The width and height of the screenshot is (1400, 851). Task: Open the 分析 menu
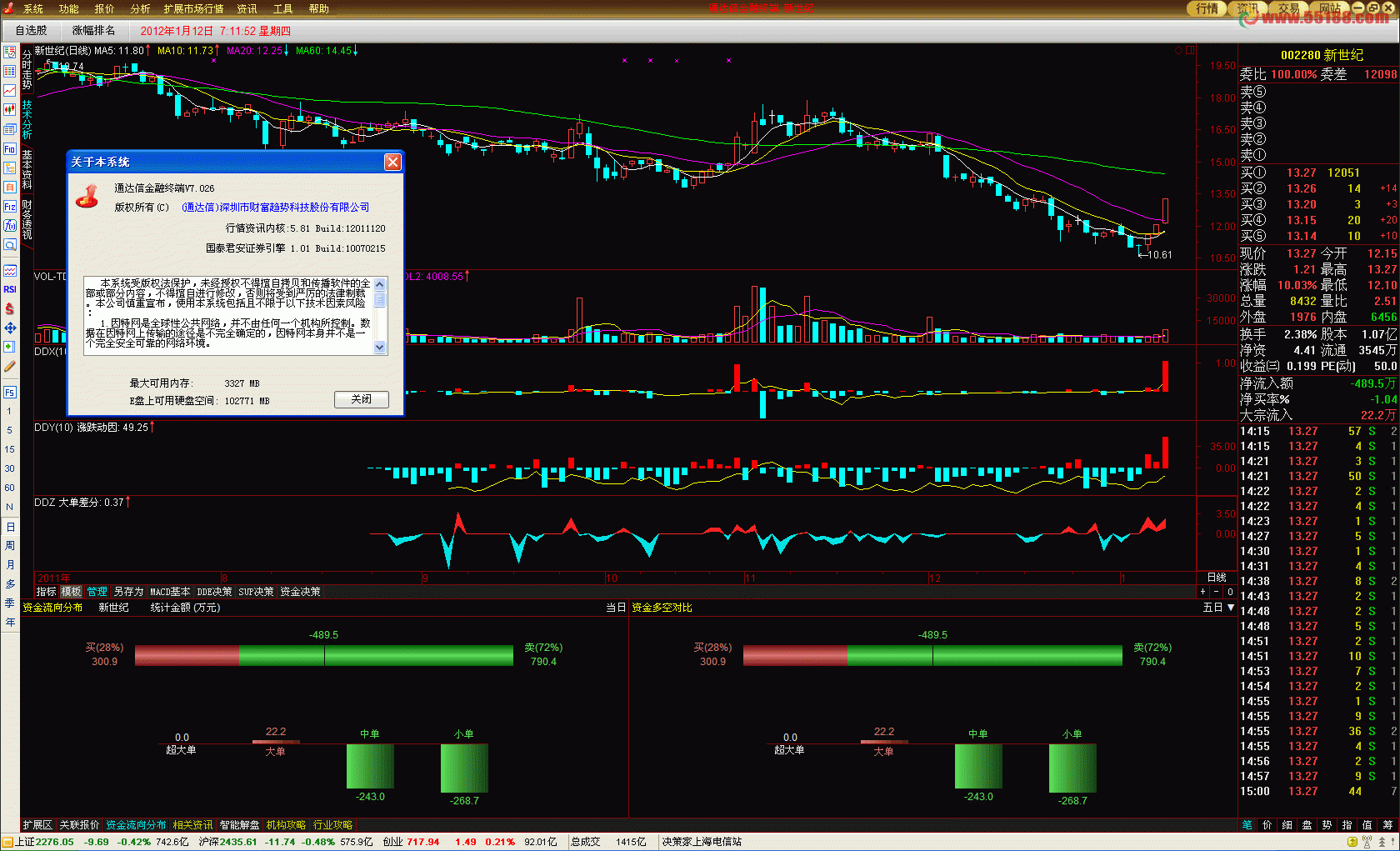click(x=140, y=9)
